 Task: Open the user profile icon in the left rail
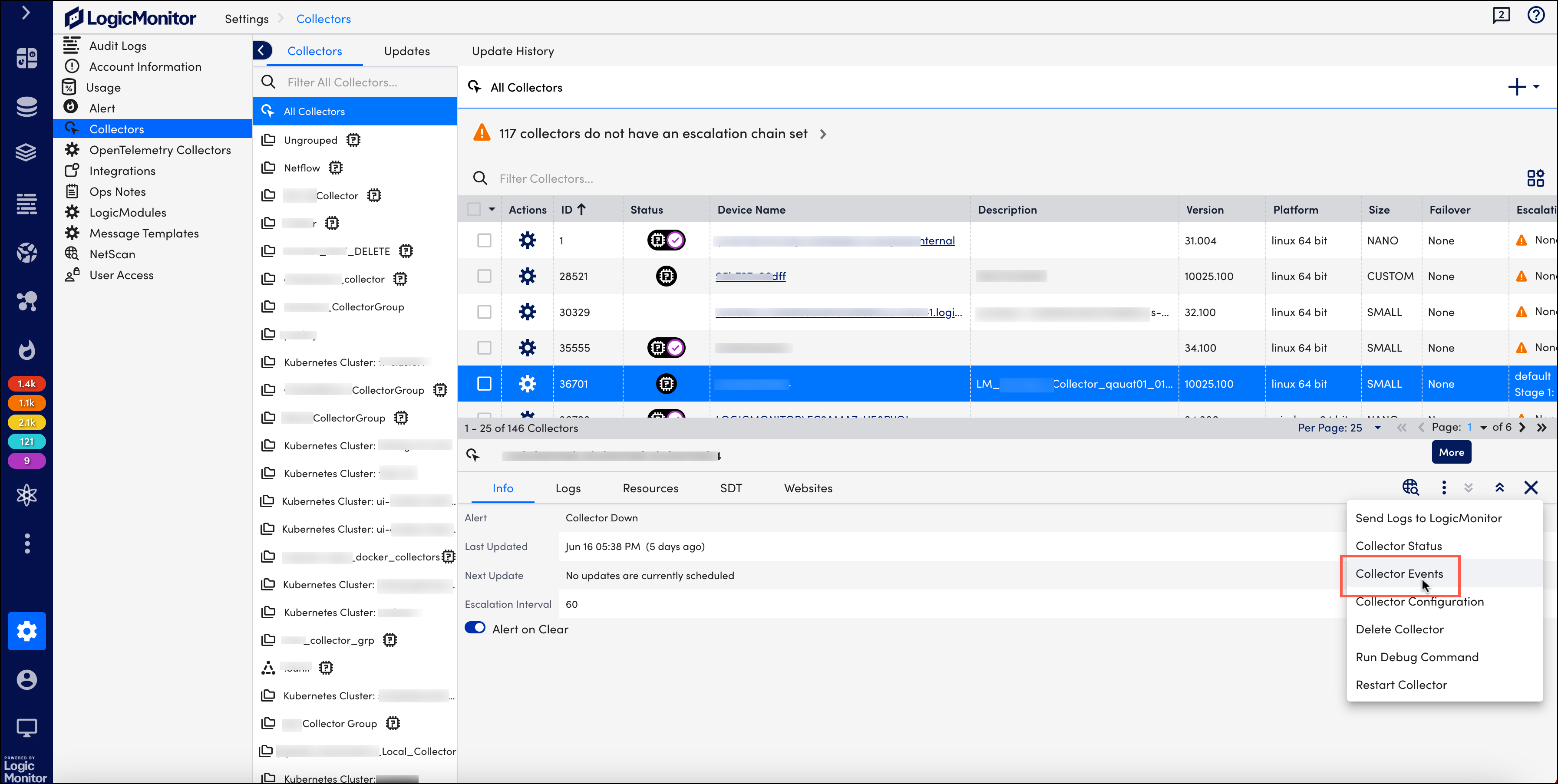[26, 680]
